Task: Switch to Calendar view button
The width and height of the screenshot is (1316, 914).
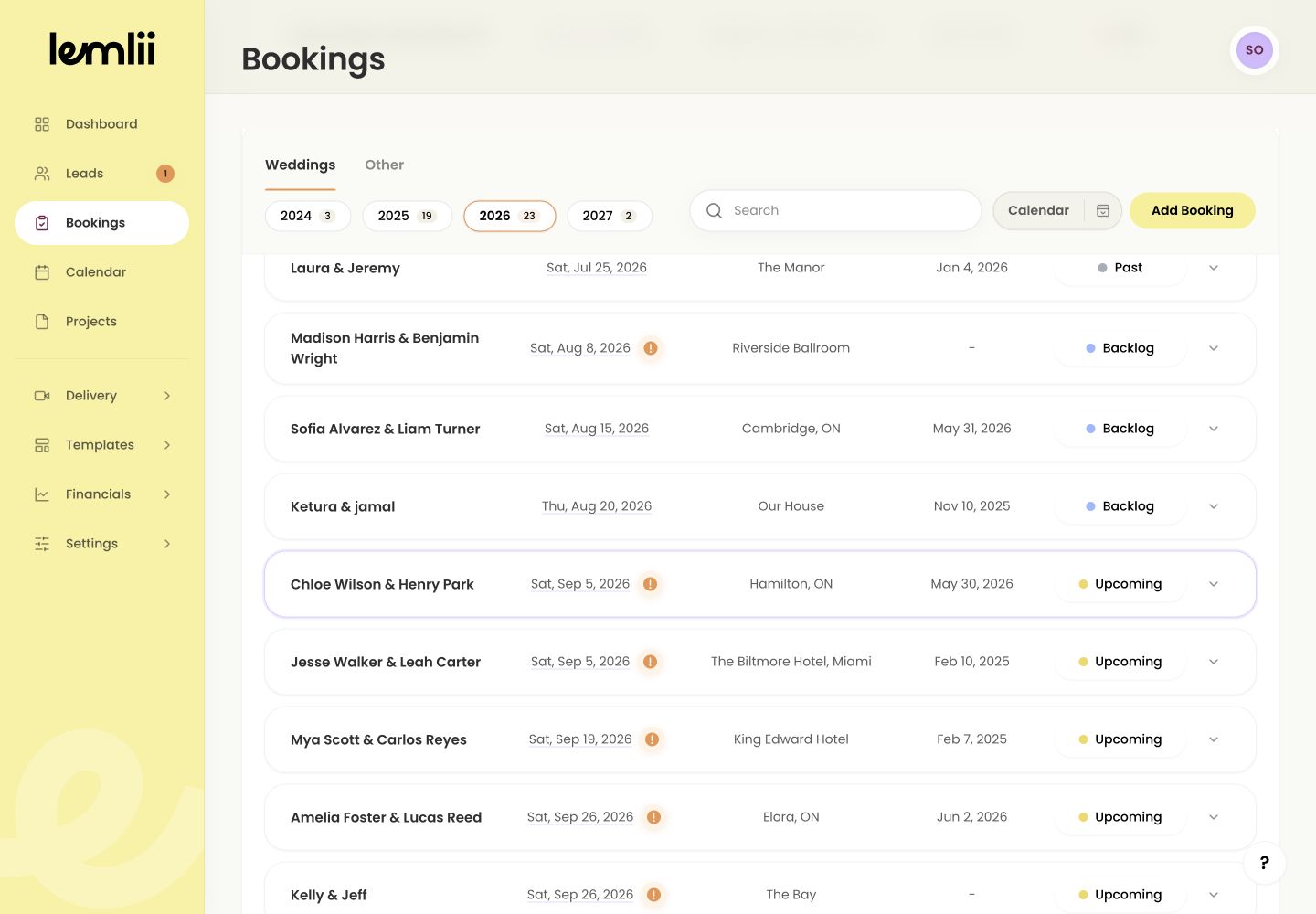Action: click(1057, 210)
